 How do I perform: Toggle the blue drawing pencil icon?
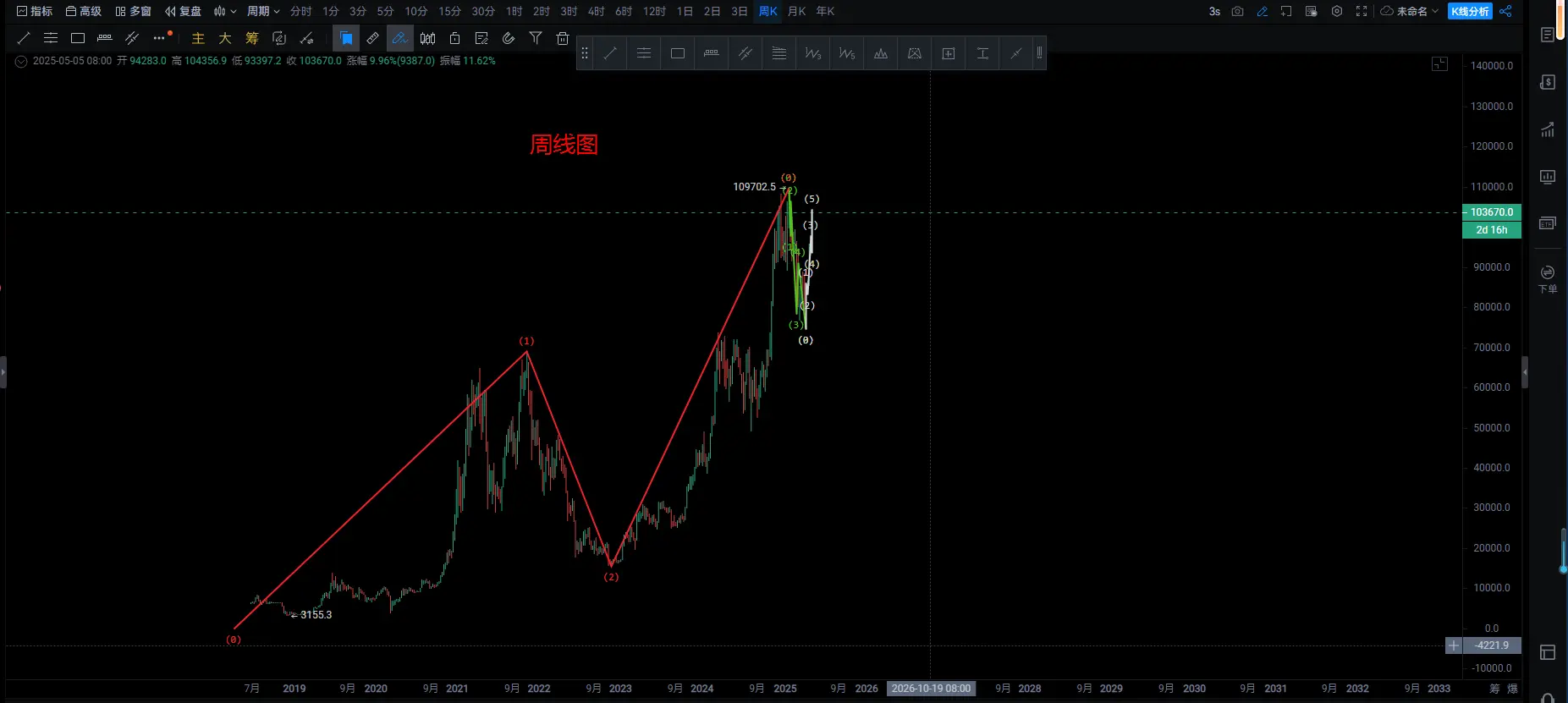click(x=1263, y=11)
